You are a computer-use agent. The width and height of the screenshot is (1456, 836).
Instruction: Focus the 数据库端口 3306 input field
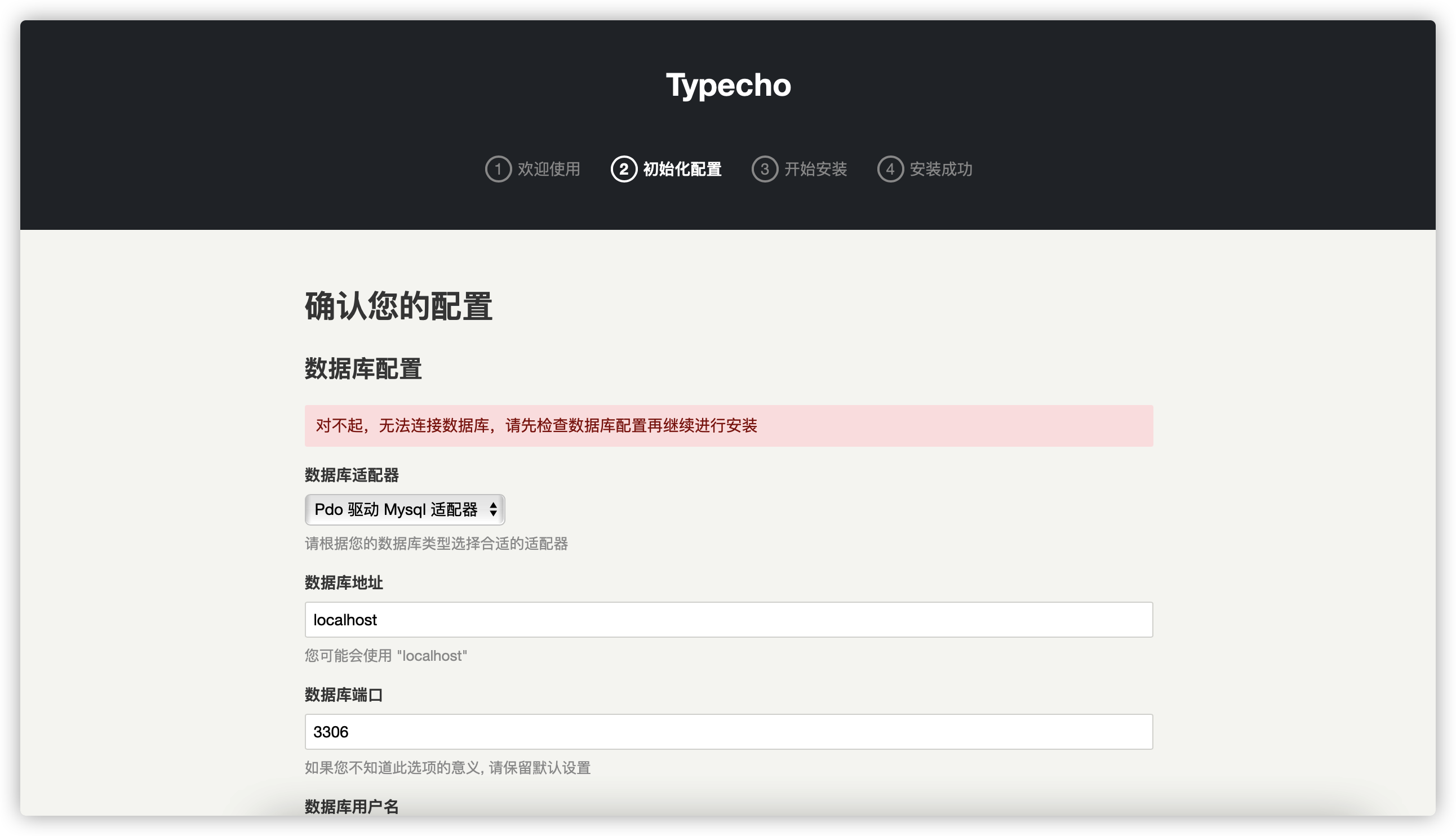(728, 731)
